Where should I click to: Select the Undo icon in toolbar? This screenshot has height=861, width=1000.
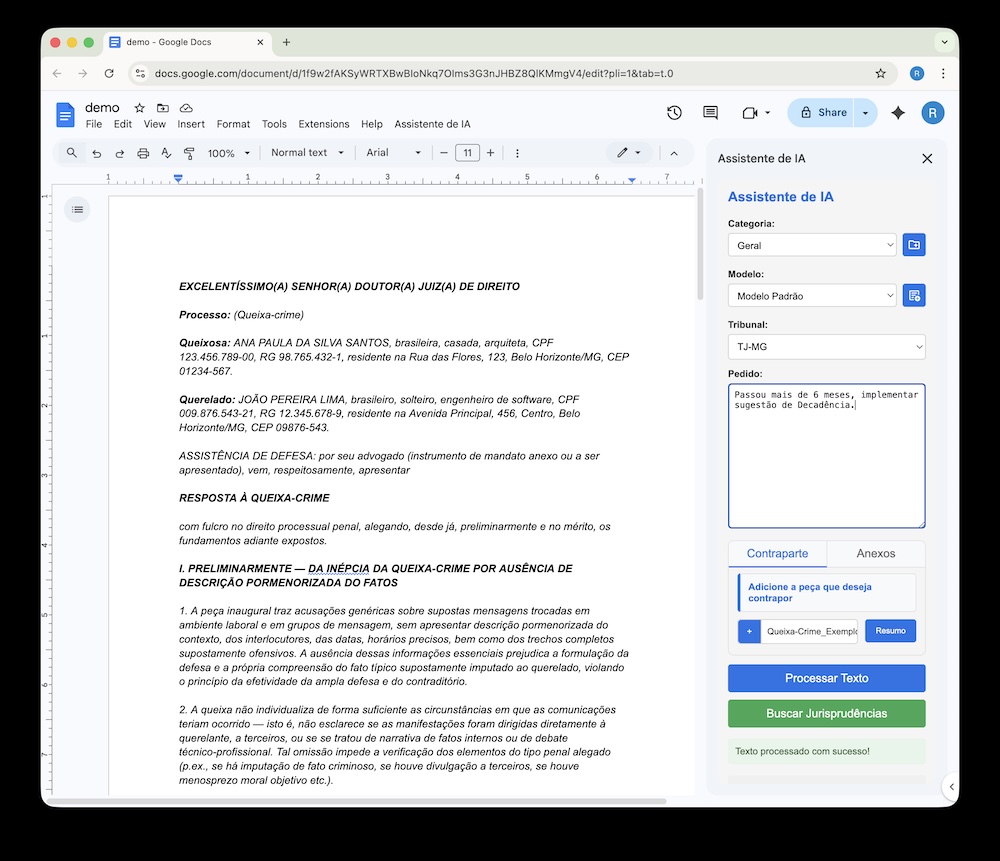[x=95, y=152]
